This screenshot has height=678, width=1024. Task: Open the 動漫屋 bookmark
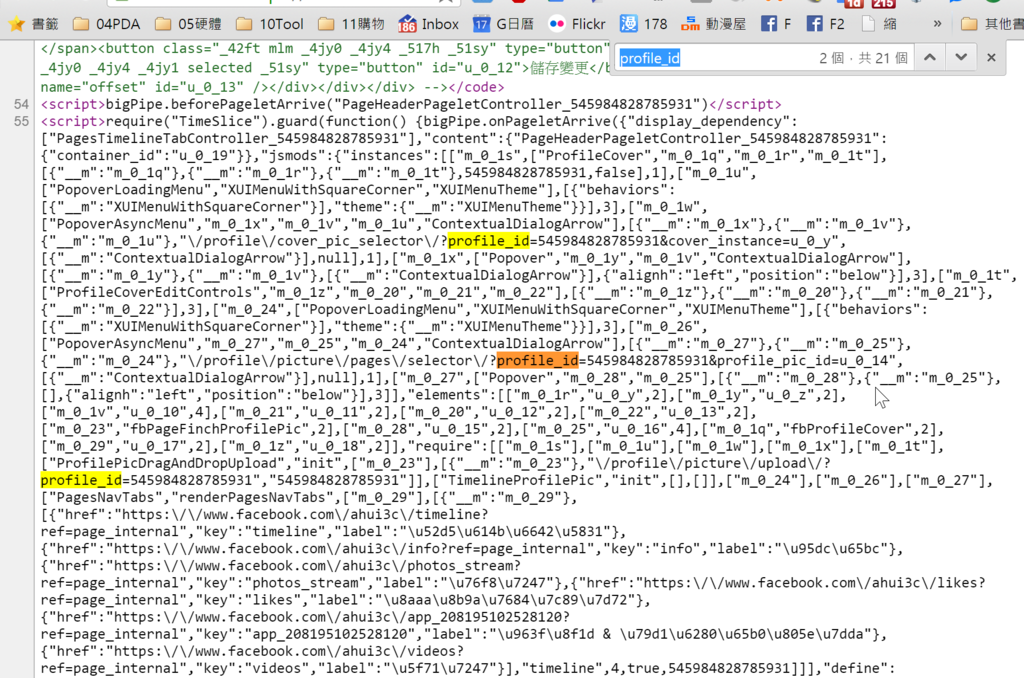click(713, 24)
